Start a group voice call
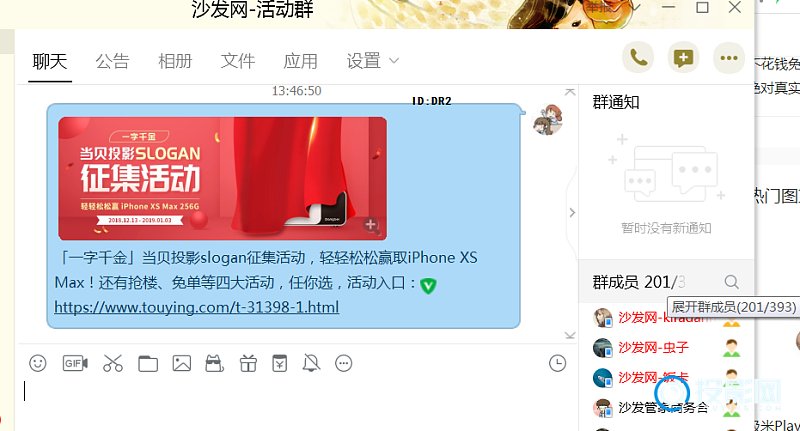 click(638, 58)
